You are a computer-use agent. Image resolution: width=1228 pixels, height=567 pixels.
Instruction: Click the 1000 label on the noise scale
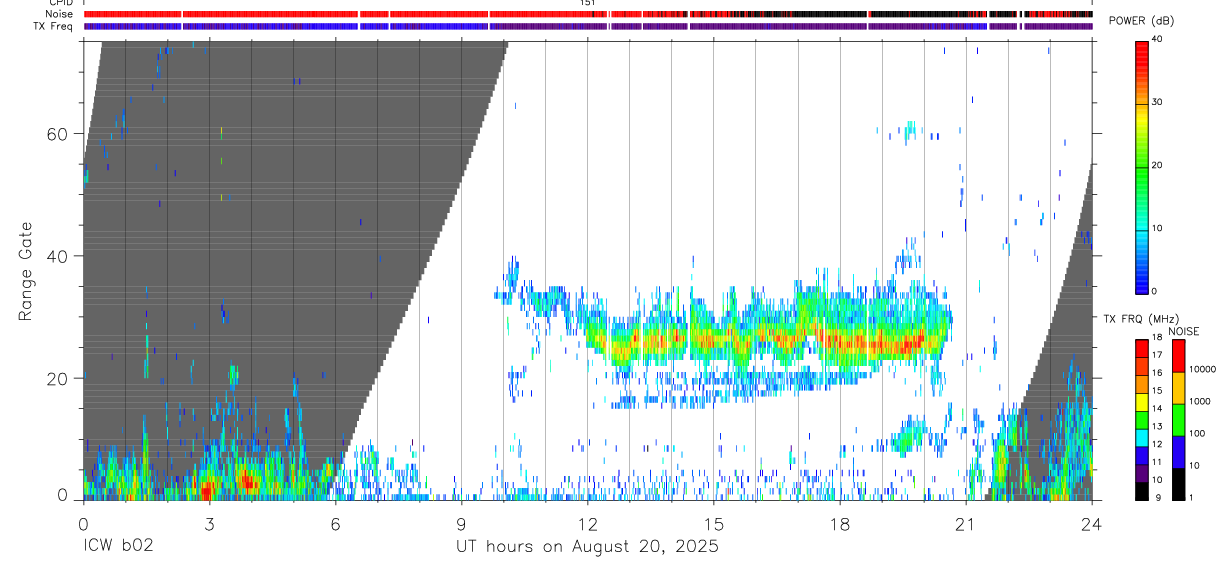(1200, 402)
